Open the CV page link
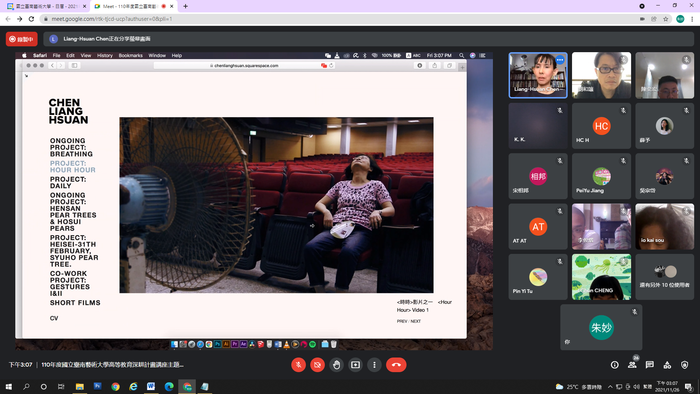Image resolution: width=700 pixels, height=394 pixels. click(x=54, y=318)
